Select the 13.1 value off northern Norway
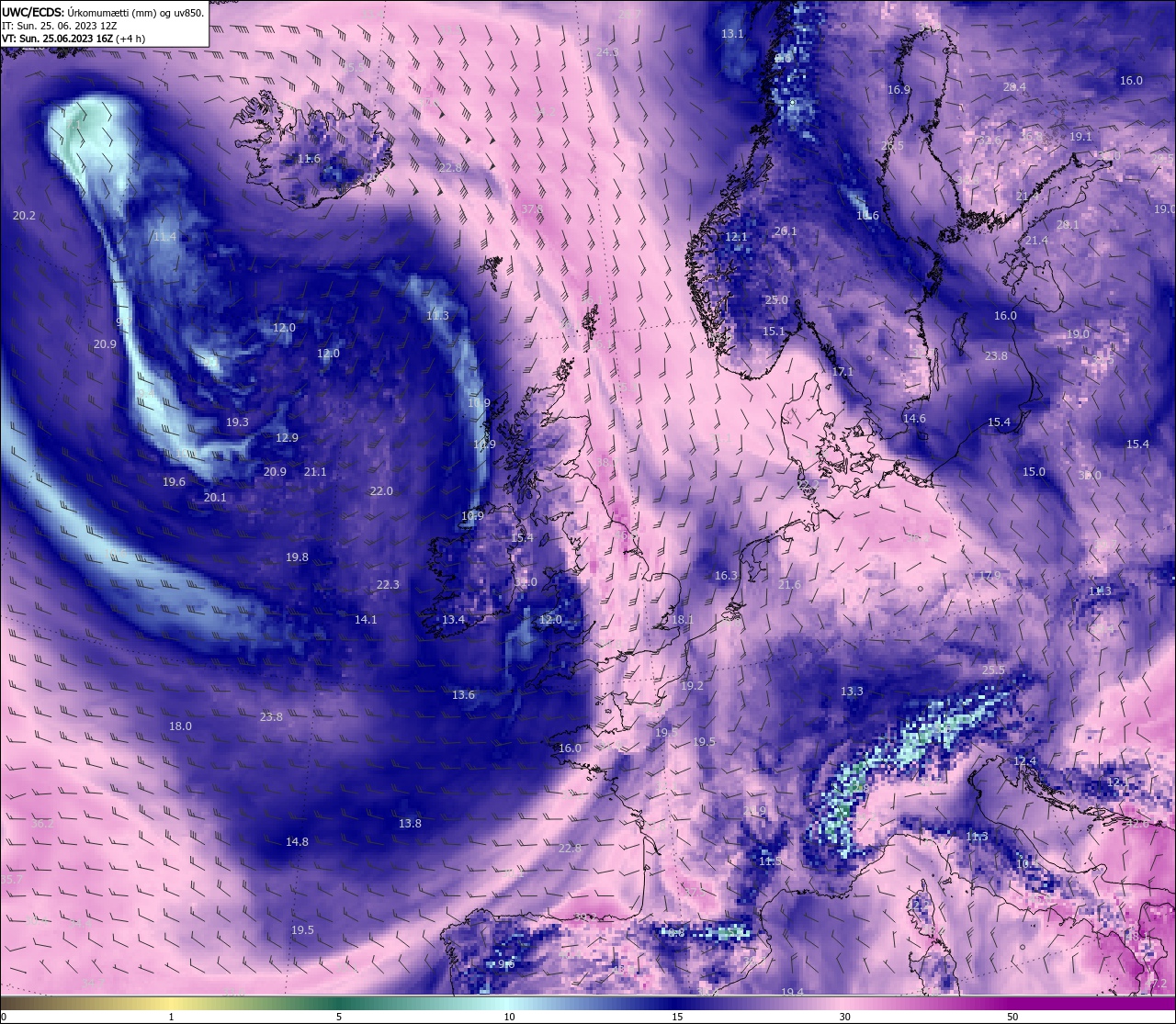This screenshot has height=1024, width=1176. [732, 34]
